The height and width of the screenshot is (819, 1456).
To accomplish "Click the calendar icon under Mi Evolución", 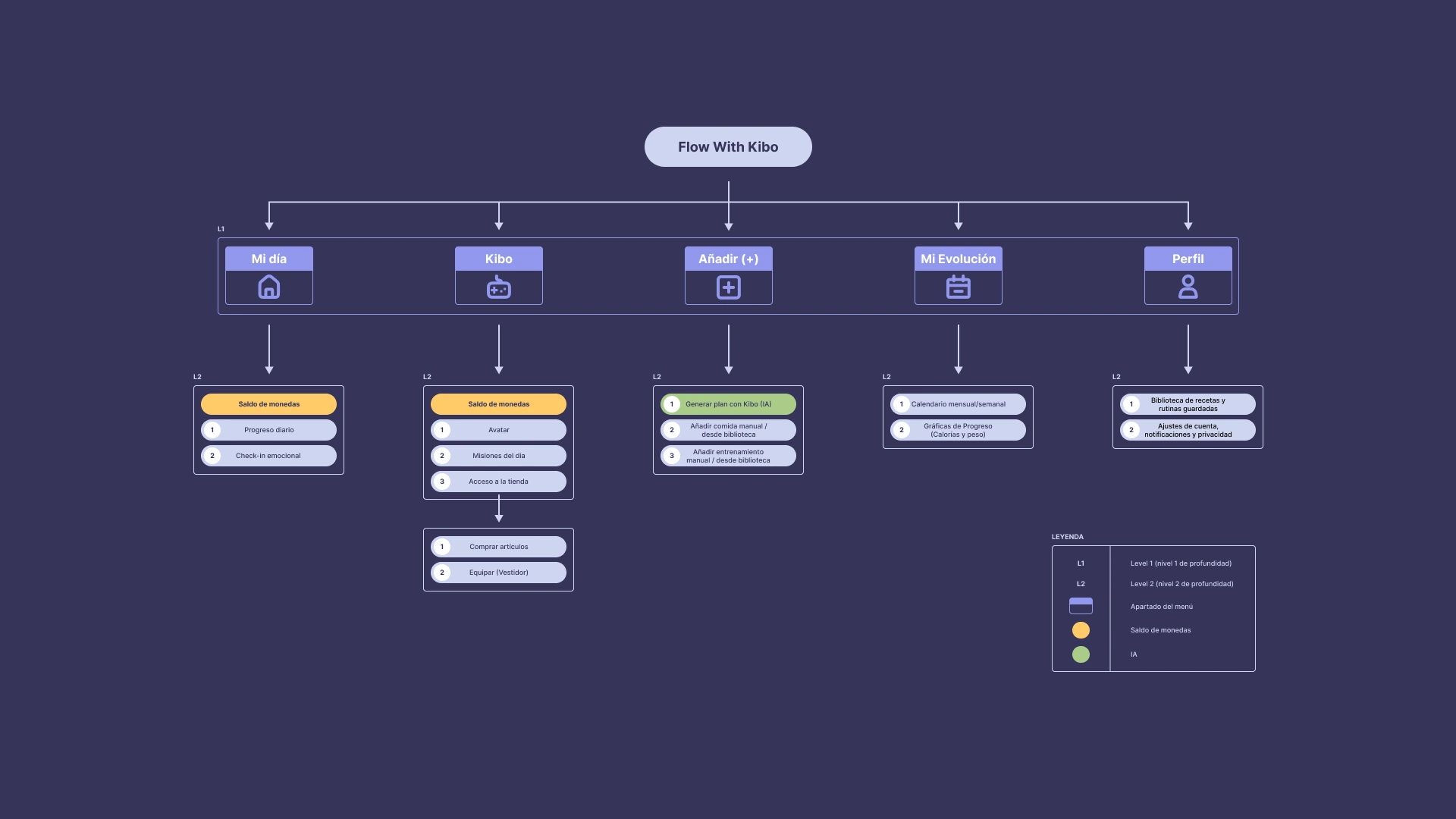I will 959,287.
